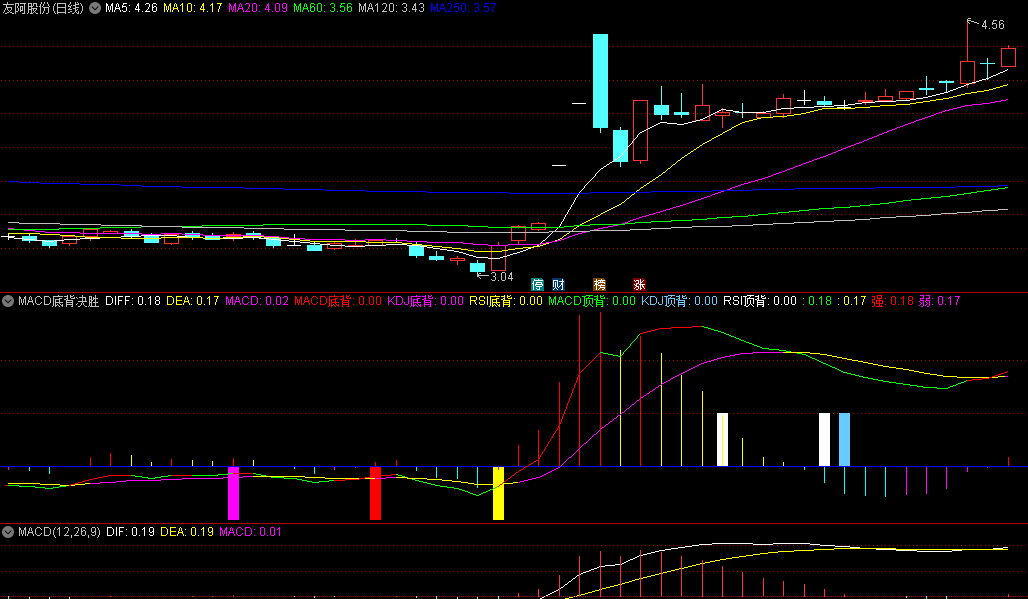Select the RSI顶背: 0.00 label
The width and height of the screenshot is (1028, 599).
tap(760, 301)
